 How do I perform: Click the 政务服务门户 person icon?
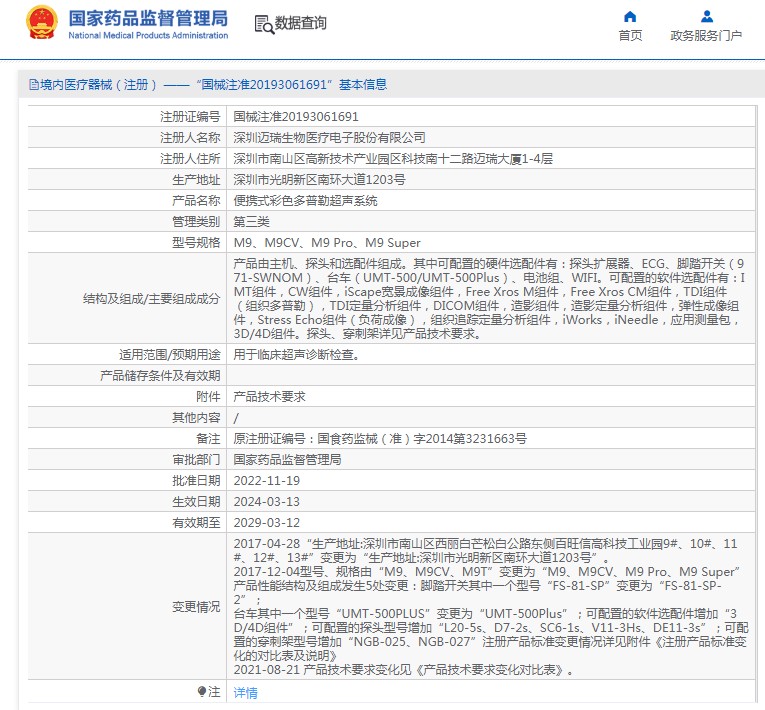(x=706, y=16)
